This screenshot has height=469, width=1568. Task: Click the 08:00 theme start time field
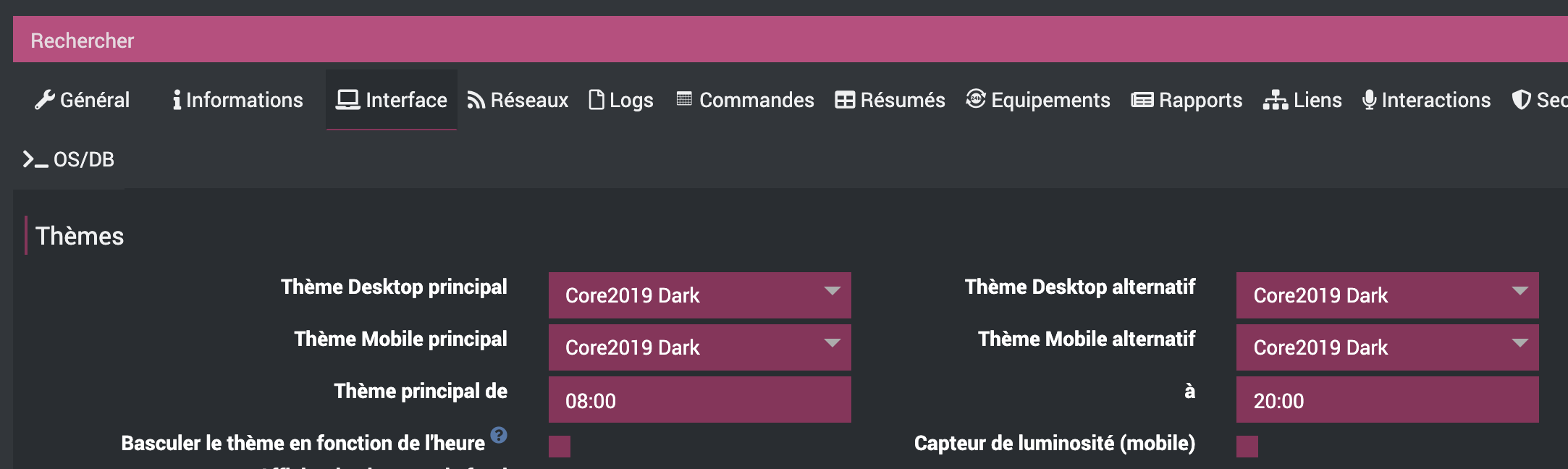(699, 400)
